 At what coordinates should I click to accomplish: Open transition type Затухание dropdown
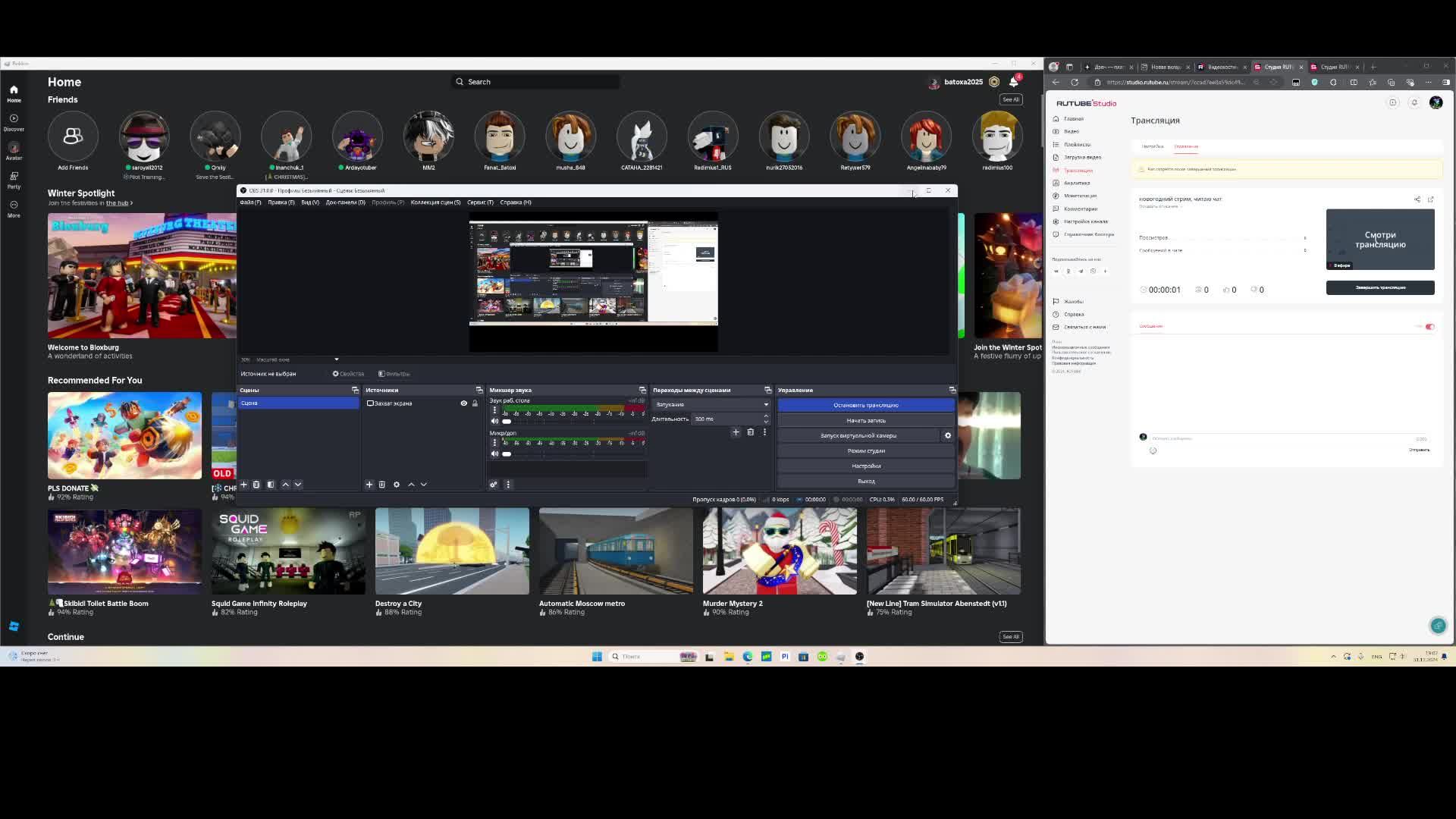[x=712, y=405]
